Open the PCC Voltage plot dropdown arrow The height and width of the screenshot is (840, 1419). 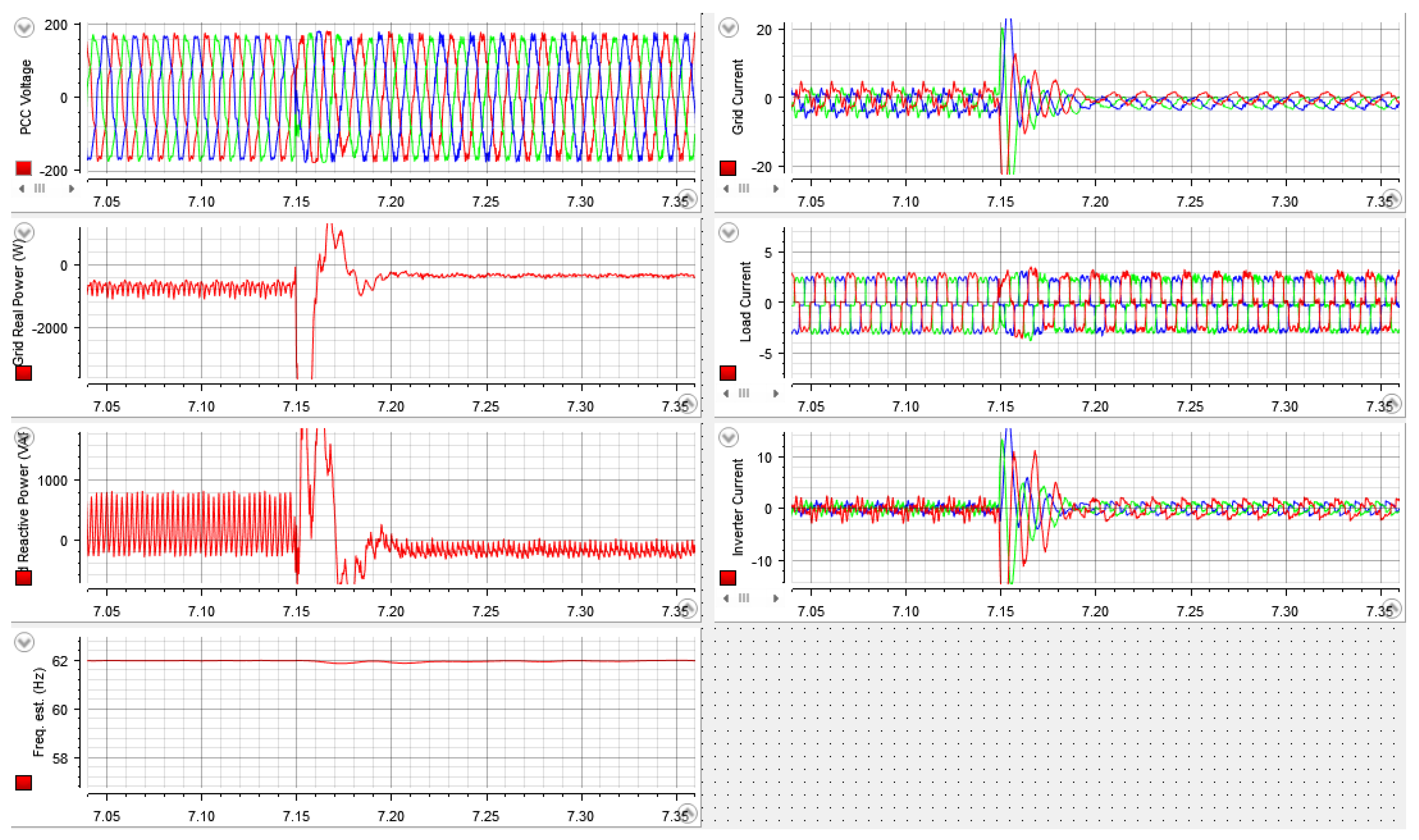coord(24,27)
